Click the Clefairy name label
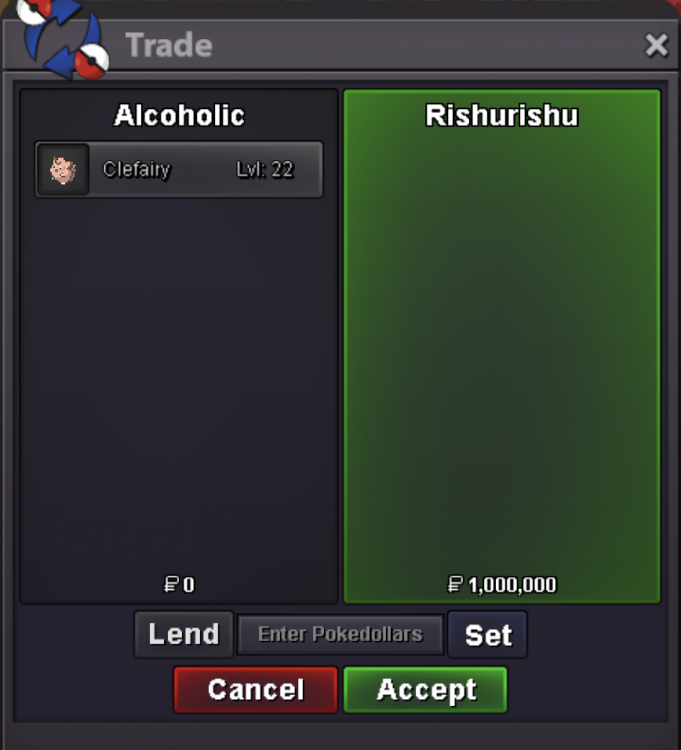Image resolution: width=681 pixels, height=750 pixels. [137, 170]
